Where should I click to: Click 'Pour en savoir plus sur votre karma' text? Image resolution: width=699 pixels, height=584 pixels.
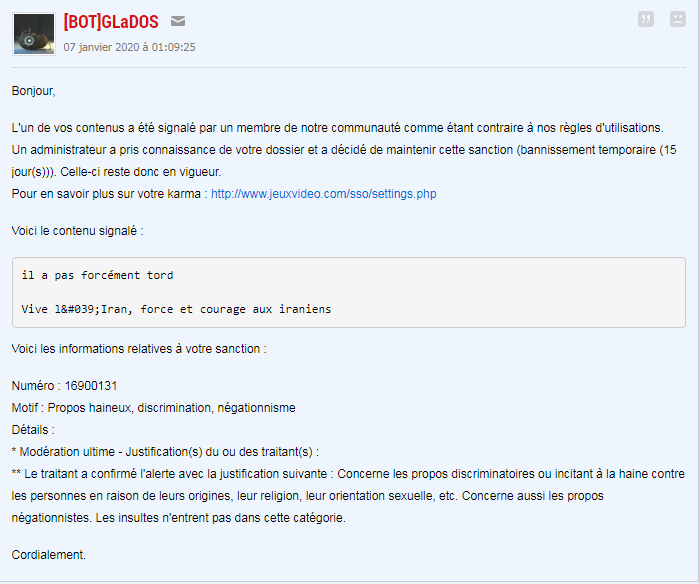106,194
